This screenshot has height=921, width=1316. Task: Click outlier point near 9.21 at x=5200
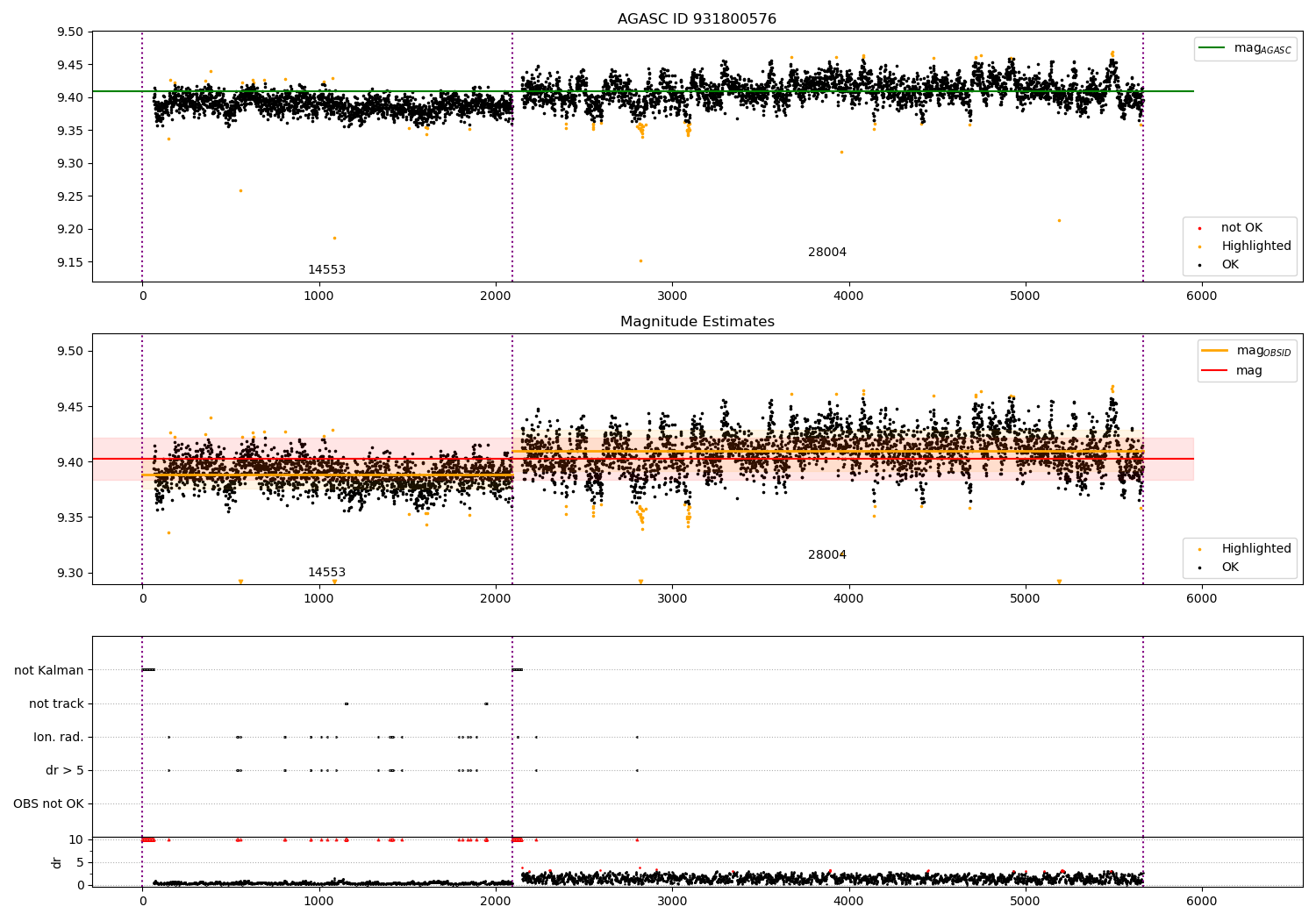[1059, 220]
